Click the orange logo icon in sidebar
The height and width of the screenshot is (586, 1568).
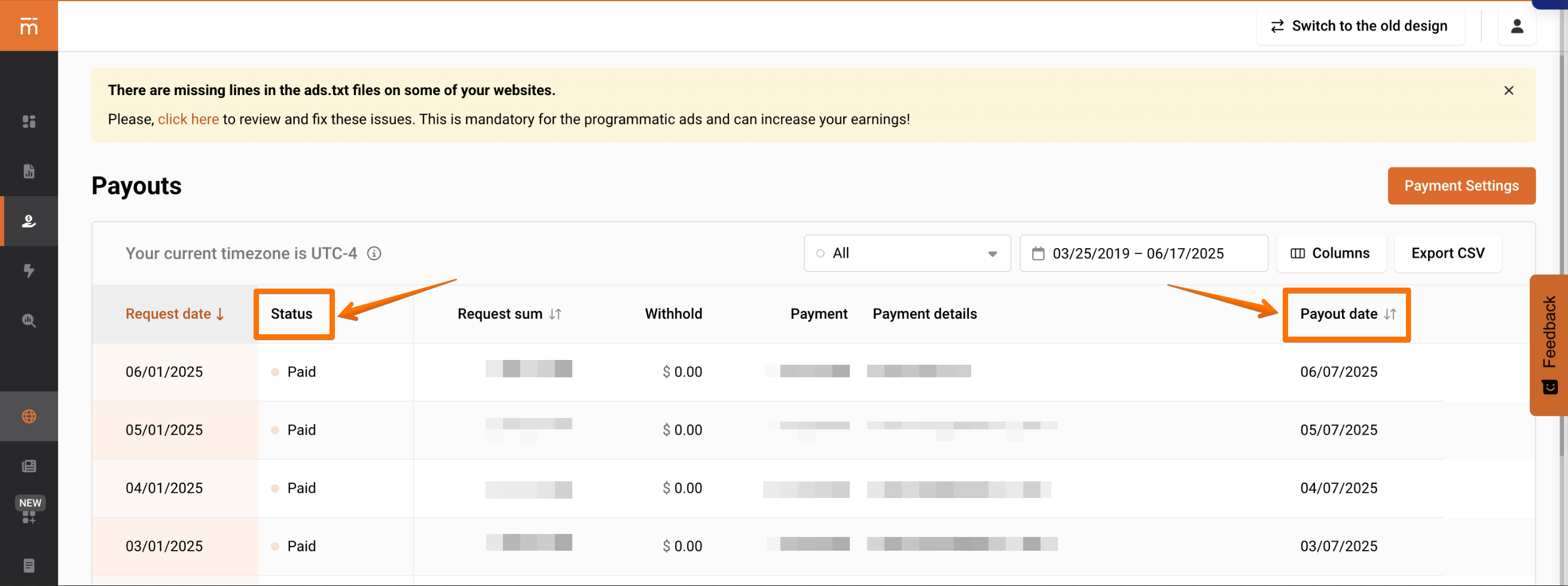29,26
